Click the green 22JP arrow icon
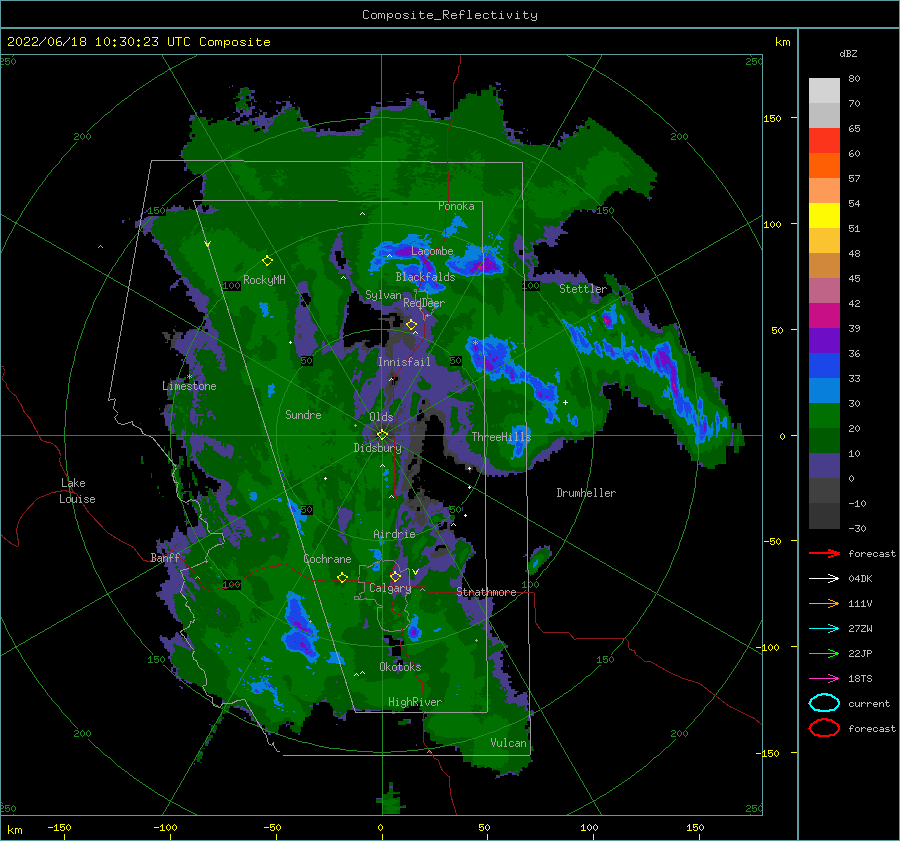 [x=824, y=653]
